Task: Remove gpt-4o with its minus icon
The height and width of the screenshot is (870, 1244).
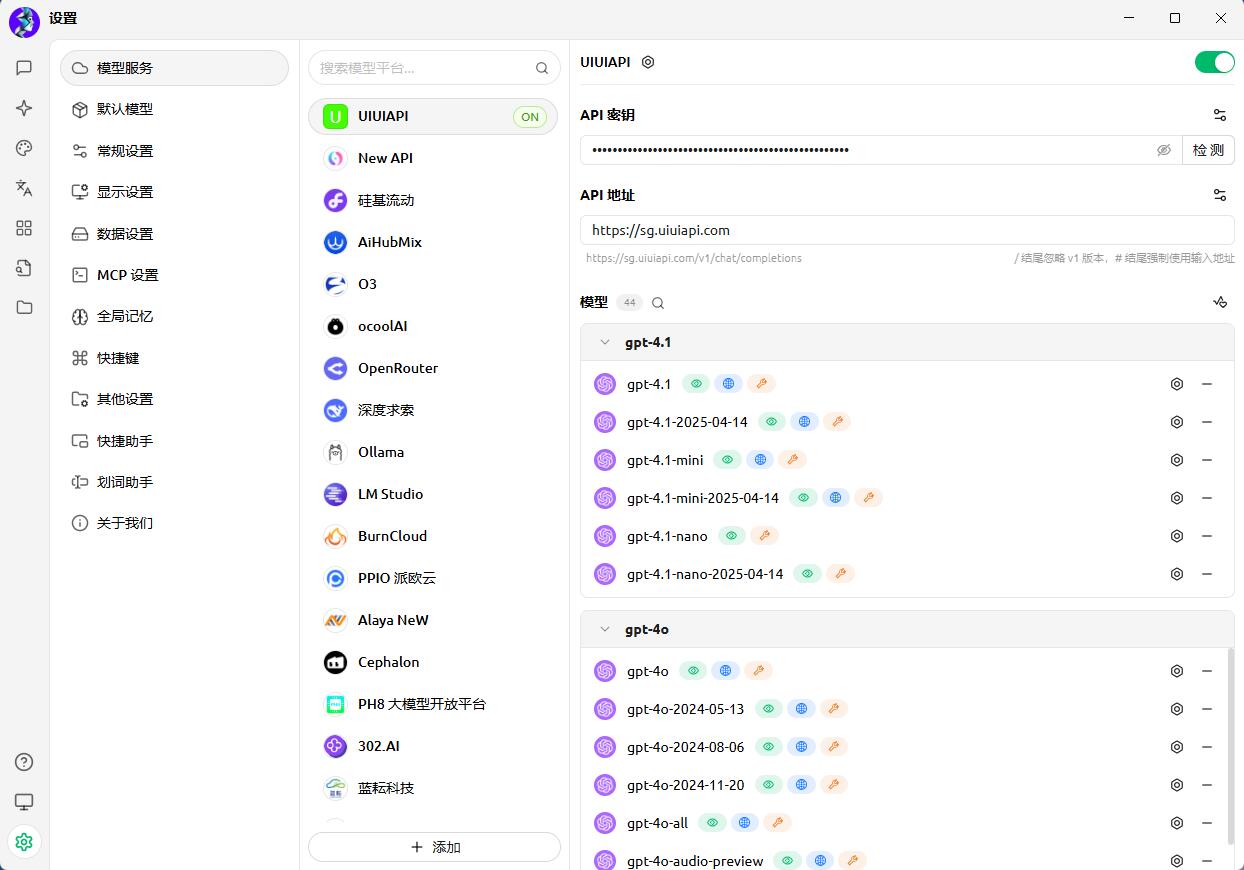Action: coord(1207,671)
